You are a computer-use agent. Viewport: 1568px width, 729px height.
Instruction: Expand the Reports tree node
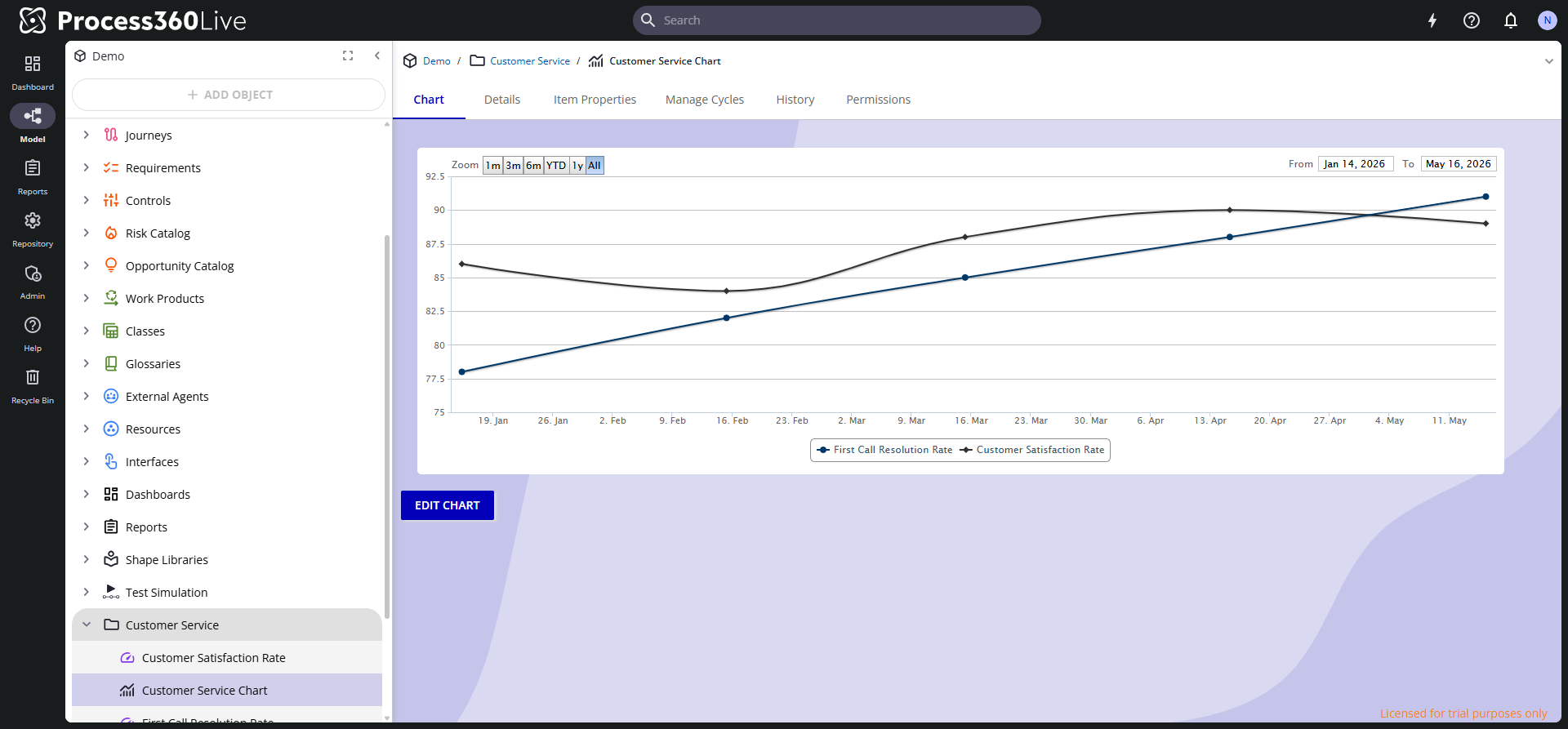tap(87, 527)
